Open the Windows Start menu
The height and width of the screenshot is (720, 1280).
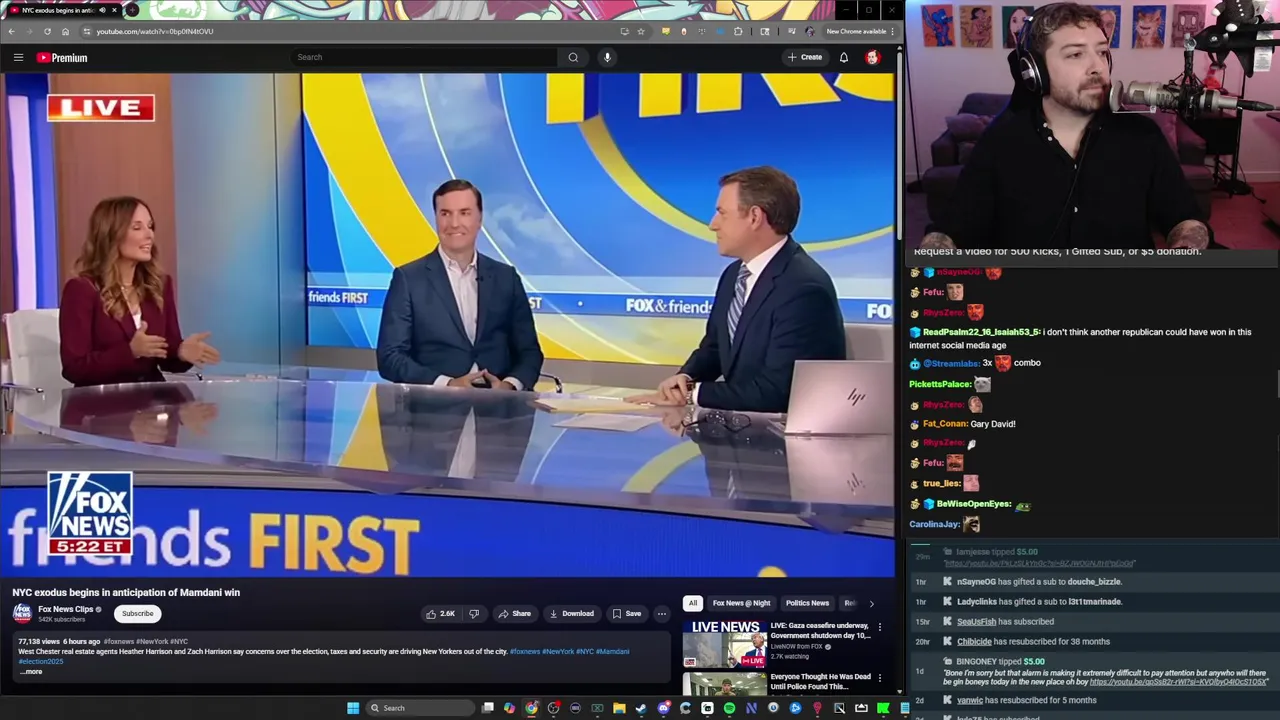353,708
